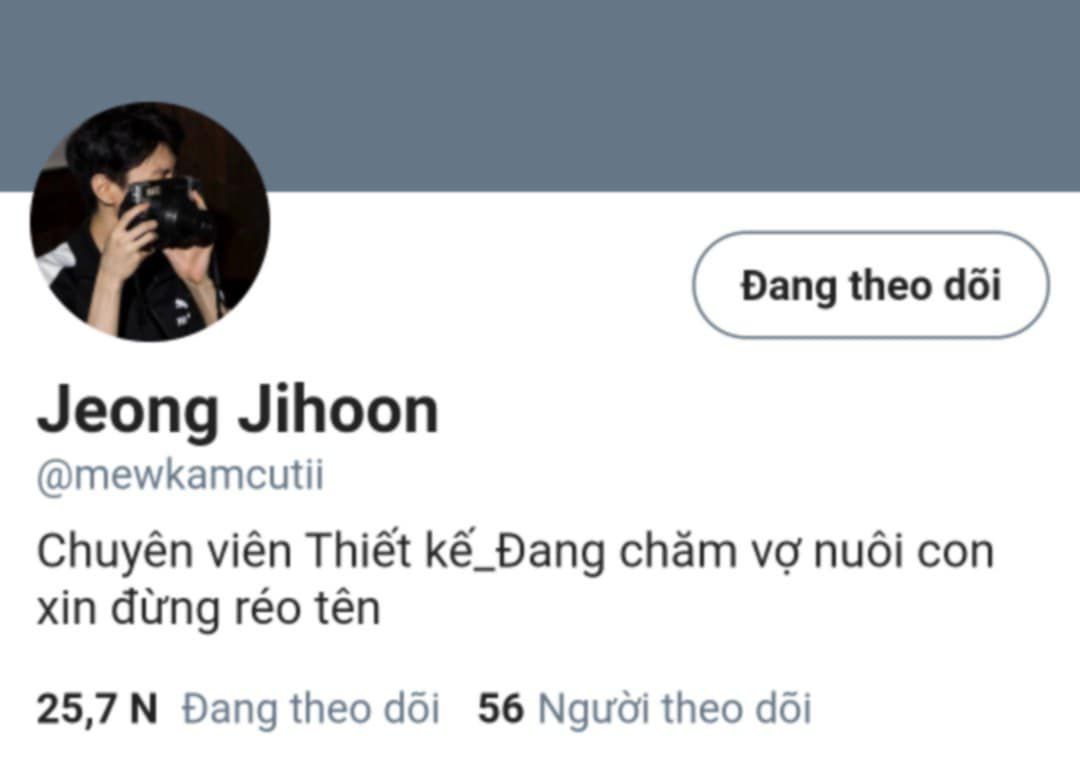Click the number 56 followers count
Viewport: 1080px width, 780px height.
tap(501, 708)
